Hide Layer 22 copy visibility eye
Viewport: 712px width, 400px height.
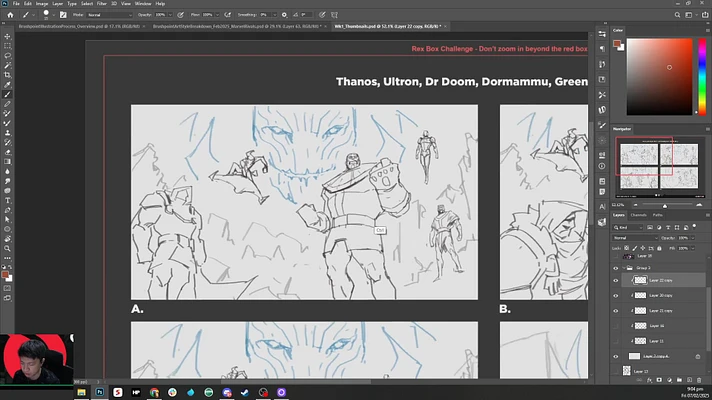click(x=616, y=280)
